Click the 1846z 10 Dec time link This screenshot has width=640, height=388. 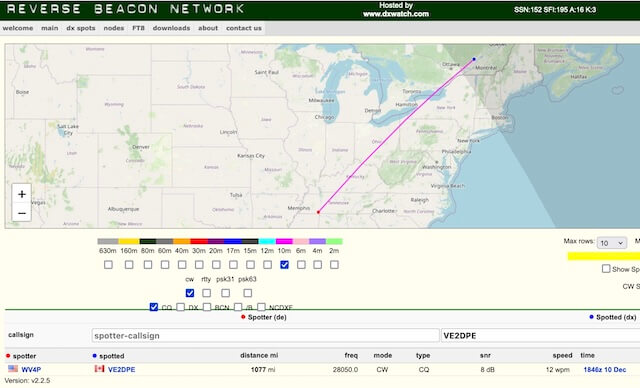point(604,369)
